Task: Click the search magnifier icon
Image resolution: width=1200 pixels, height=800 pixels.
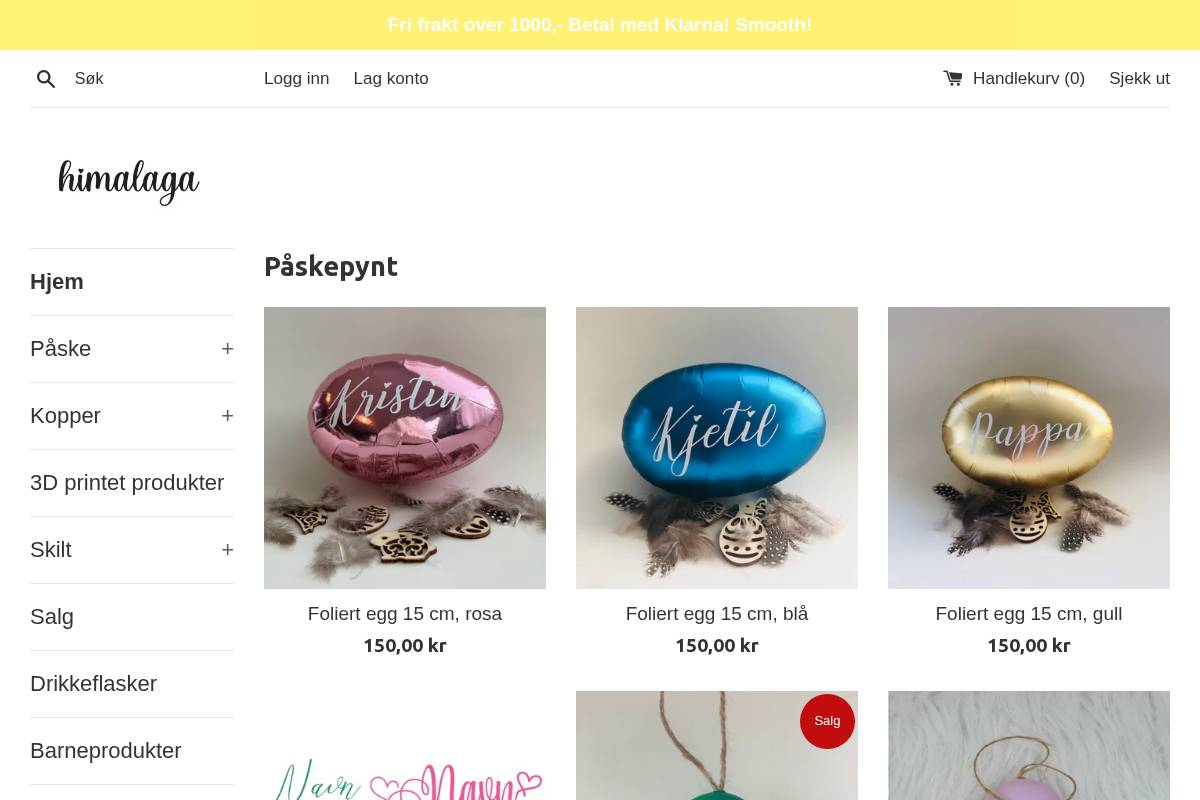Action: pos(46,79)
